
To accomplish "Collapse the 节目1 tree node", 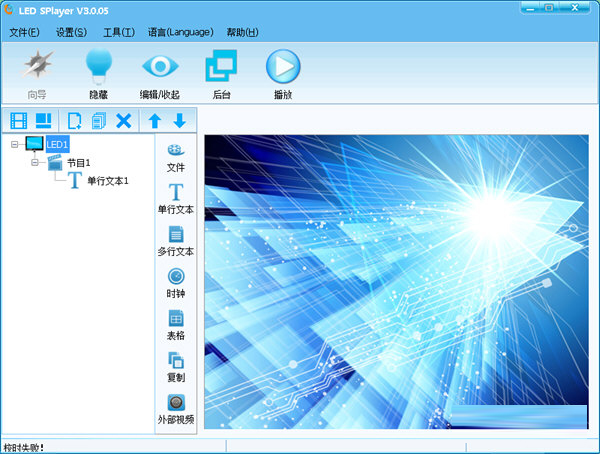I will (x=34, y=162).
